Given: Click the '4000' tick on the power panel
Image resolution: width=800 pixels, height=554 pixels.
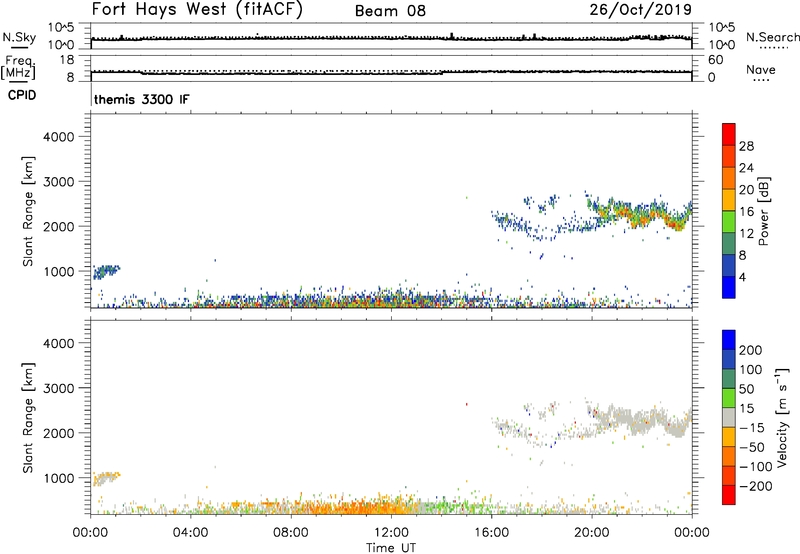Looking at the screenshot, I should pos(59,137).
